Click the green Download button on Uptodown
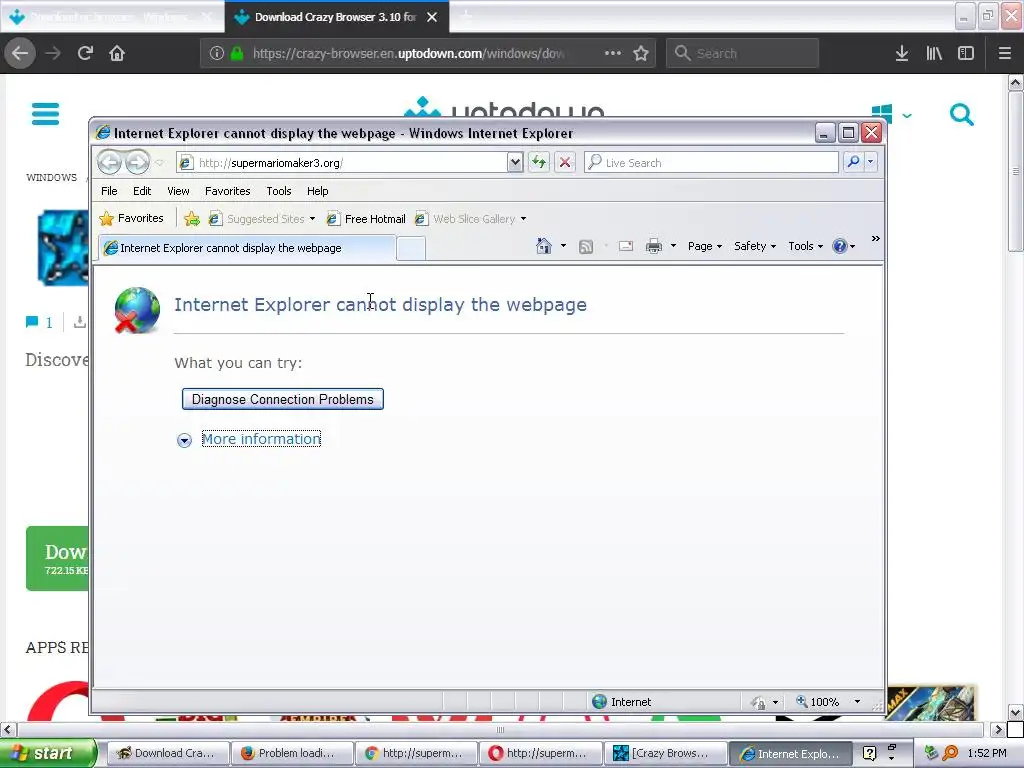This screenshot has height=768, width=1024. [x=57, y=558]
